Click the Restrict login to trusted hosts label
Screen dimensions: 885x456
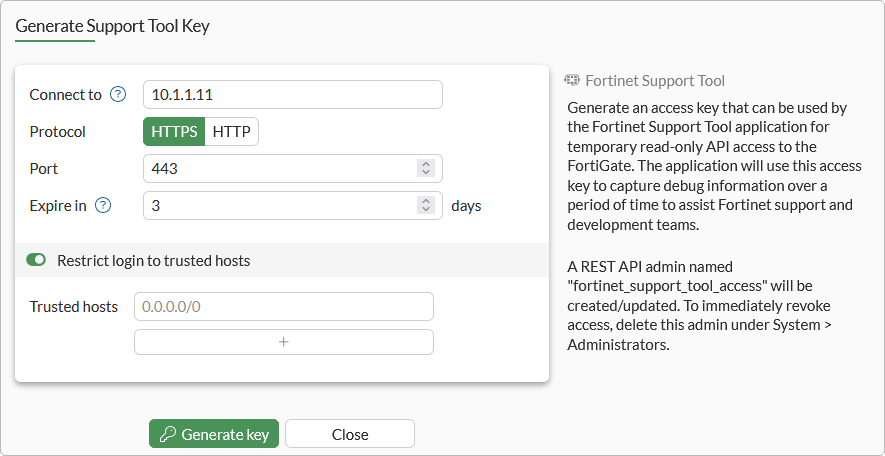tap(154, 260)
